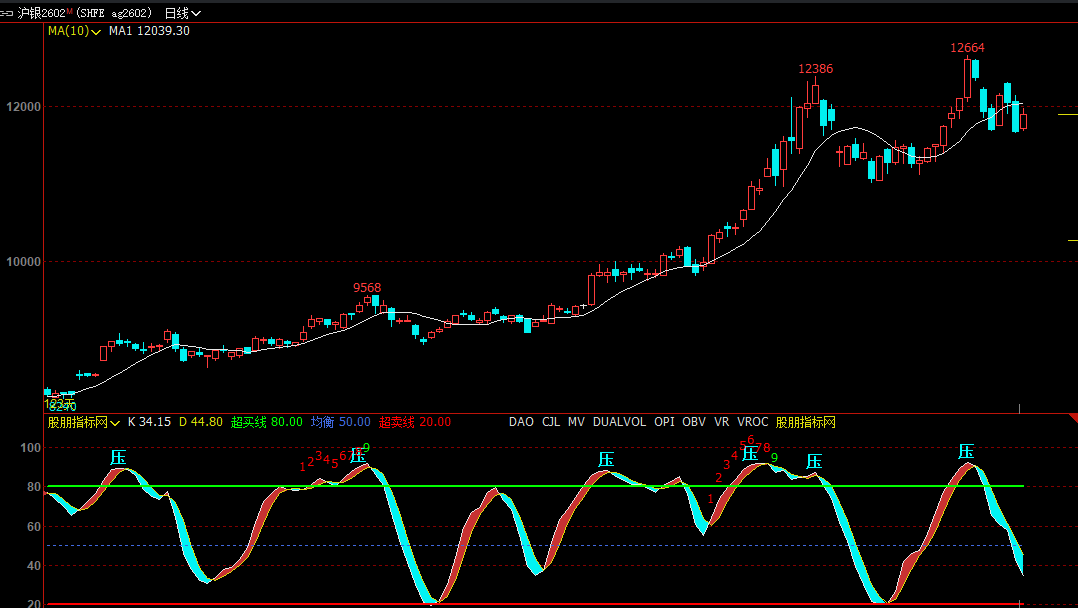Click the 12000 price axis label
Image resolution: width=1078 pixels, height=608 pixels.
pyautogui.click(x=23, y=107)
